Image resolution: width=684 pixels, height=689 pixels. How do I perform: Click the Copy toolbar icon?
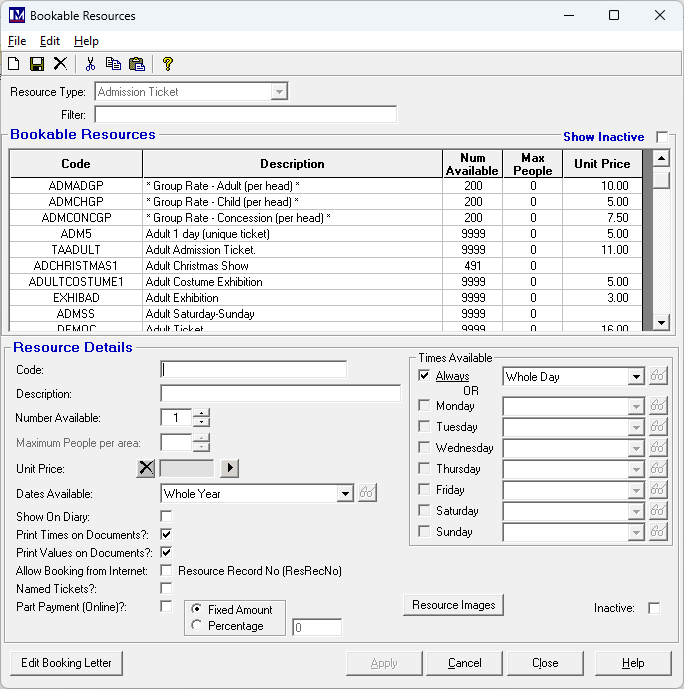click(x=113, y=64)
